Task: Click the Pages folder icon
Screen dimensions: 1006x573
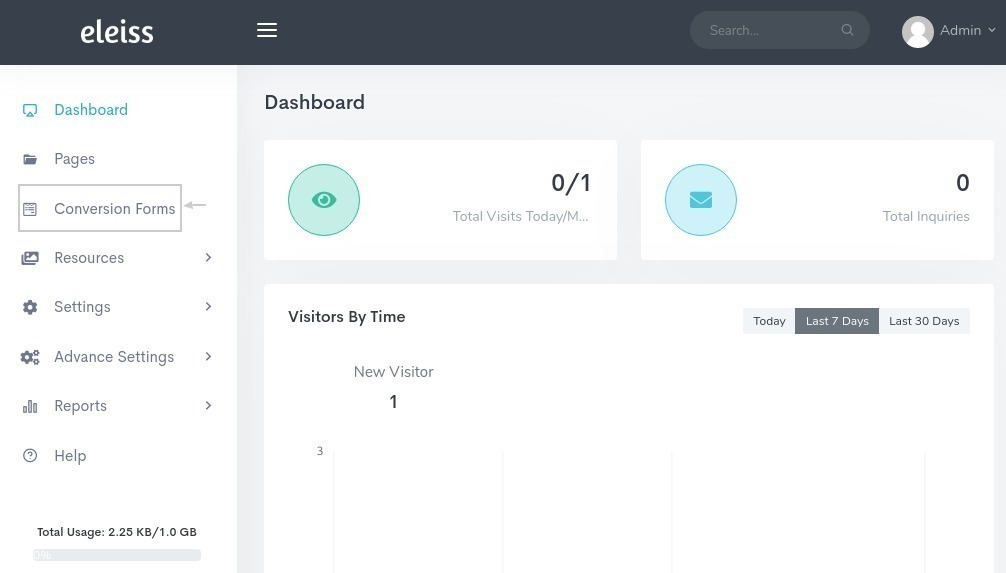Action: 30,159
